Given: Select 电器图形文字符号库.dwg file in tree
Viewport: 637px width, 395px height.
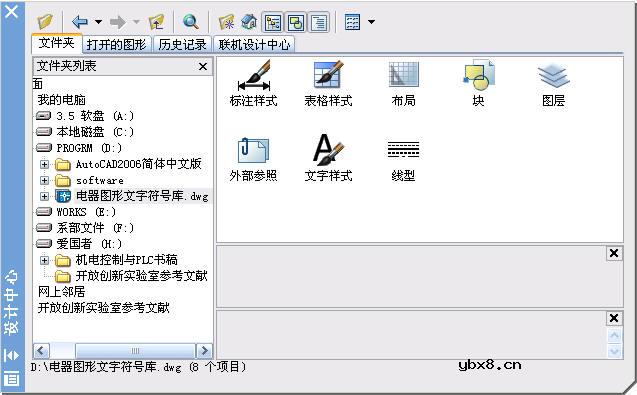Looking at the screenshot, I should (132, 196).
